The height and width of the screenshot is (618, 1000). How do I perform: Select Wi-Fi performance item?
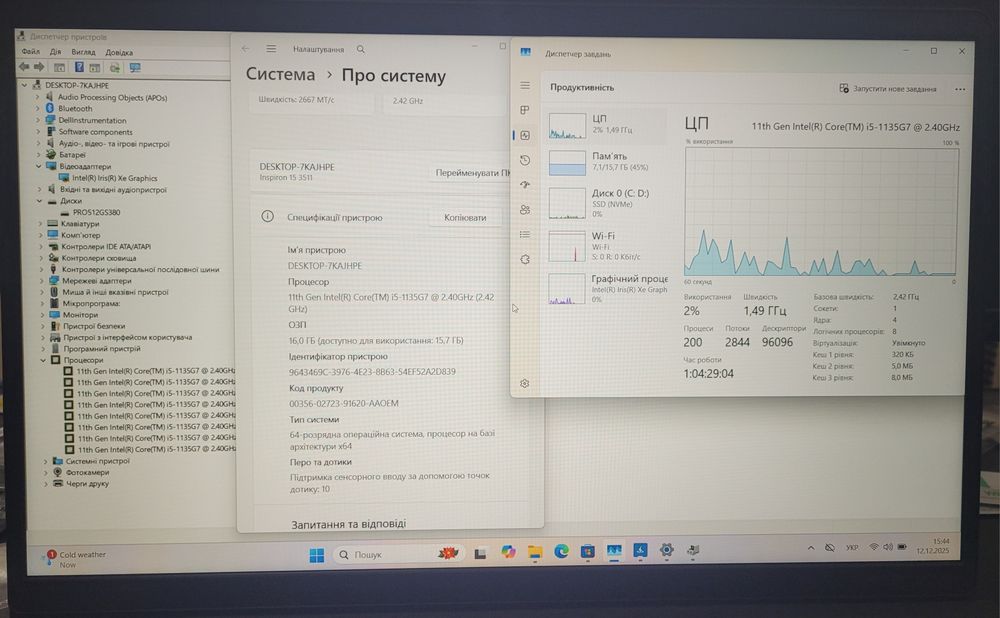click(607, 246)
